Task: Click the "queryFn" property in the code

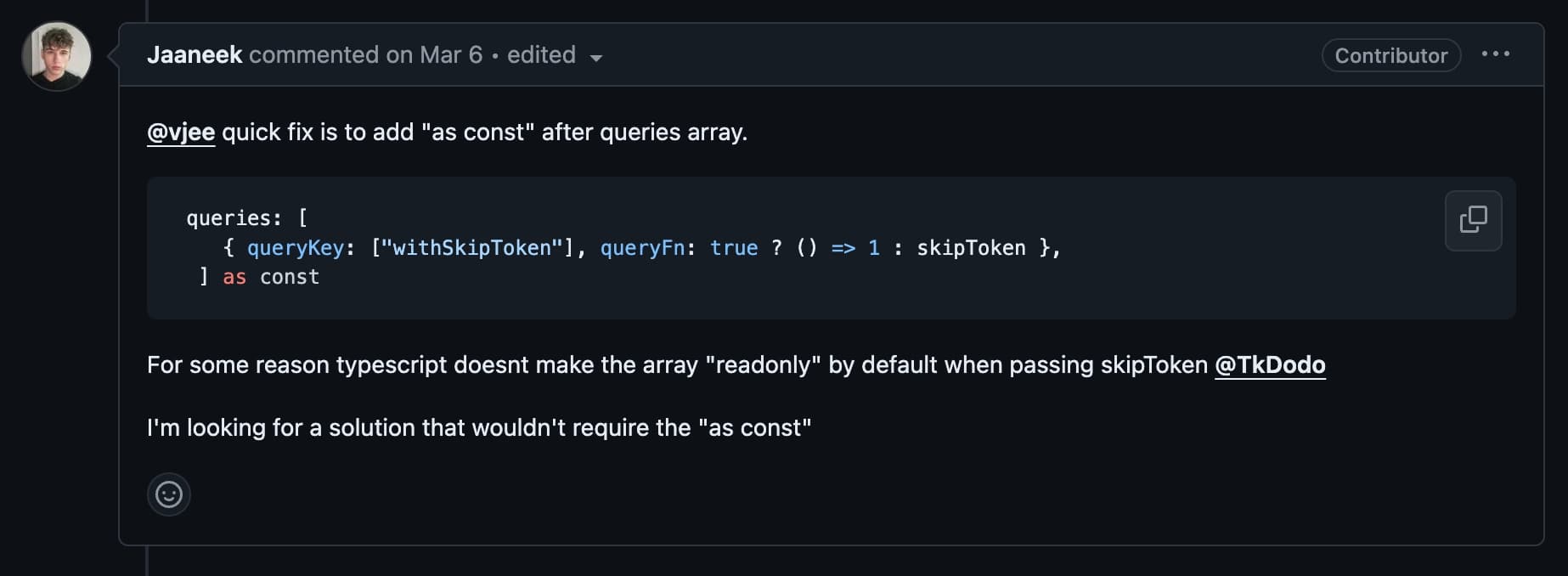Action: coord(642,248)
